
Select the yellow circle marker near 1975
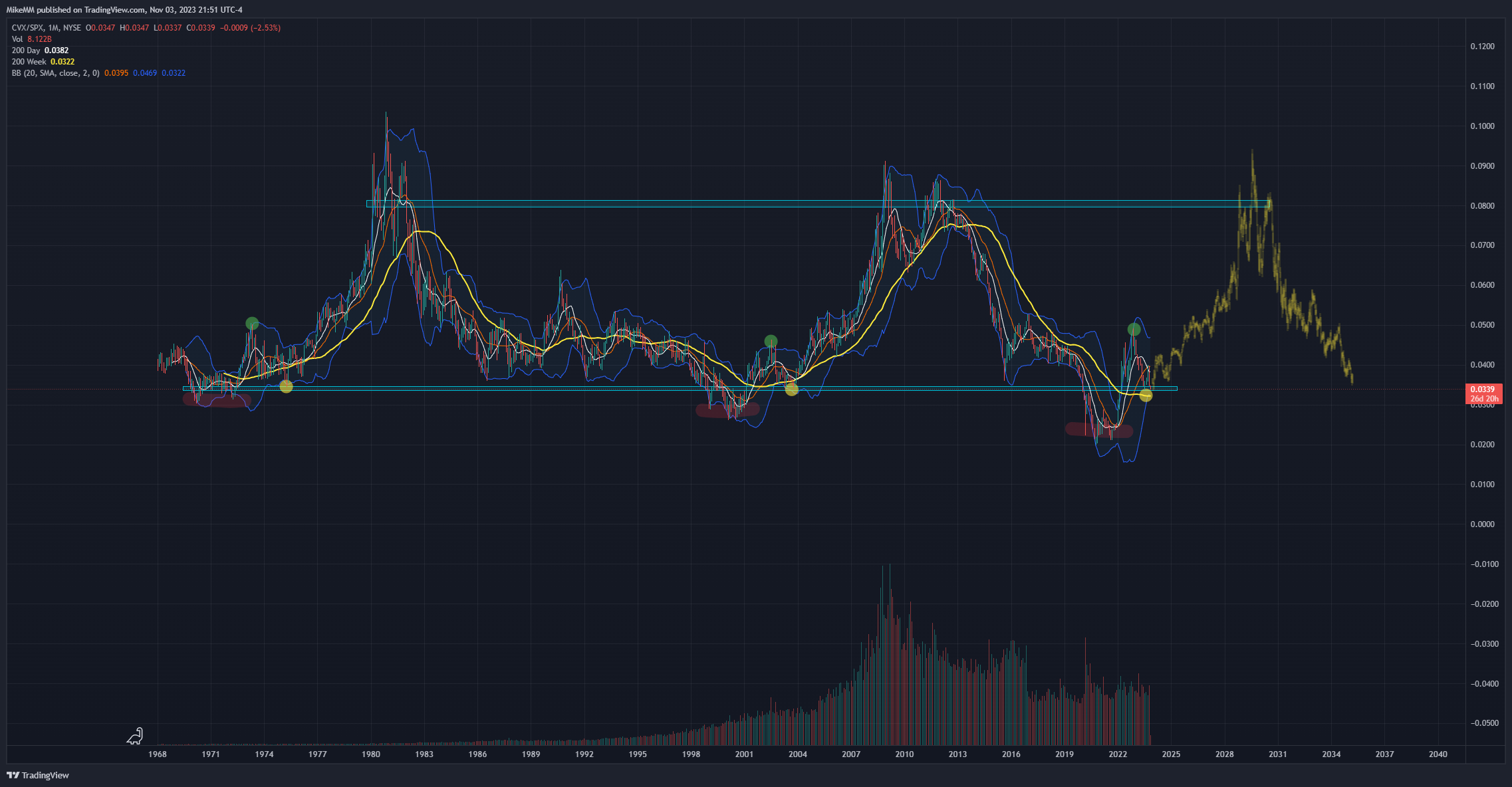(286, 386)
